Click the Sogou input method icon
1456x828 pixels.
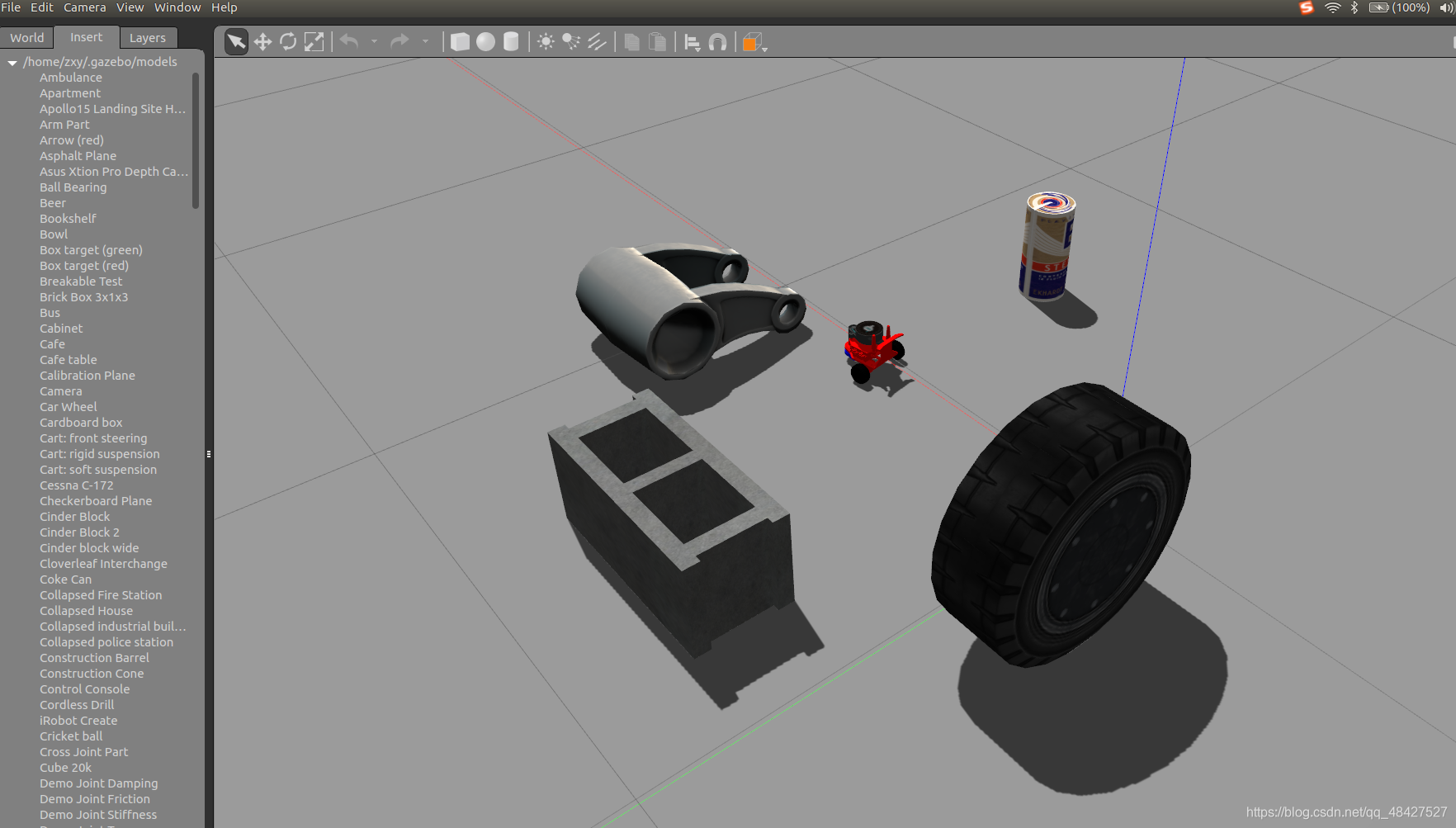pyautogui.click(x=1307, y=7)
